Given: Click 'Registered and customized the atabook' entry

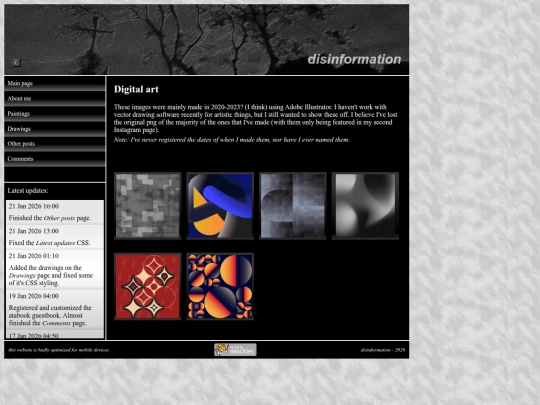Looking at the screenshot, I should pos(50,315).
